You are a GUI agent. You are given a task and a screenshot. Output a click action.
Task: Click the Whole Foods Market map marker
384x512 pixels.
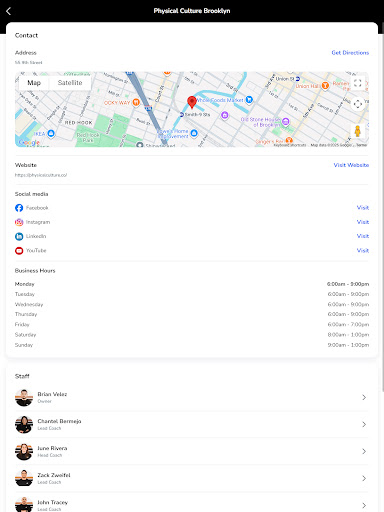(249, 99)
